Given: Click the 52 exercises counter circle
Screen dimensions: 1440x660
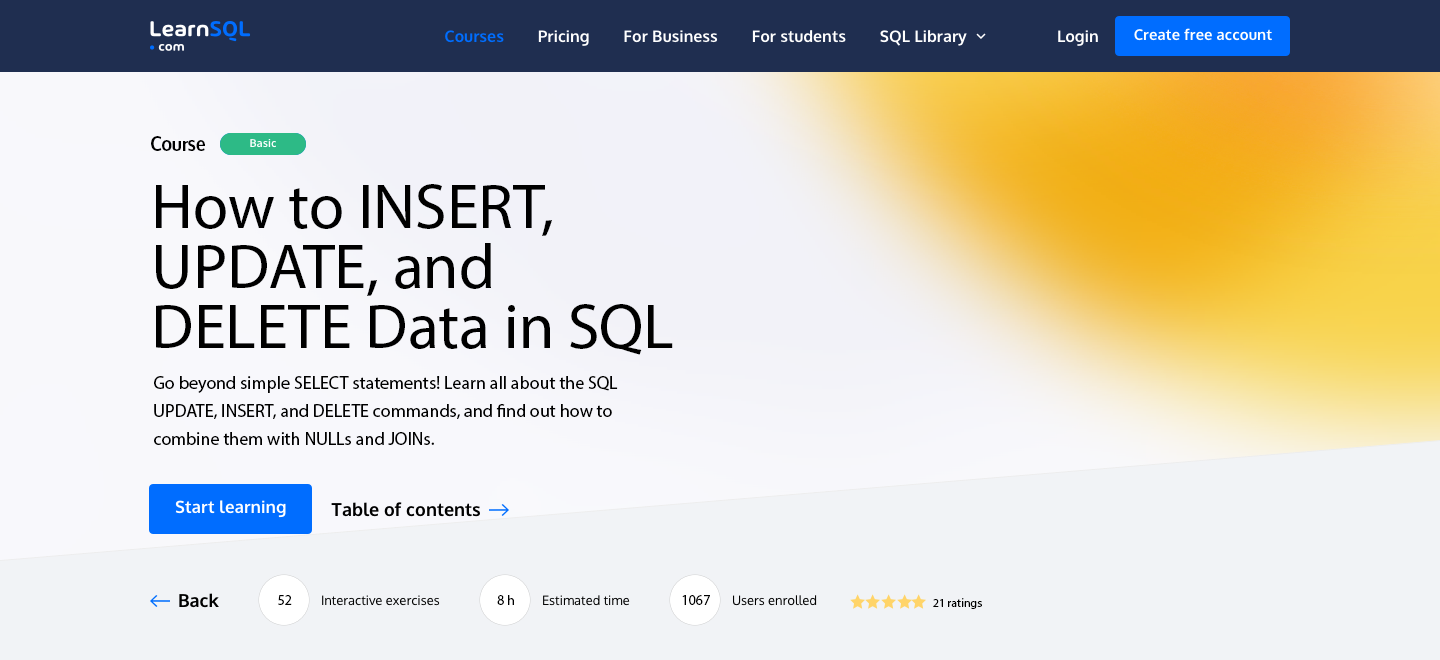Looking at the screenshot, I should 284,600.
